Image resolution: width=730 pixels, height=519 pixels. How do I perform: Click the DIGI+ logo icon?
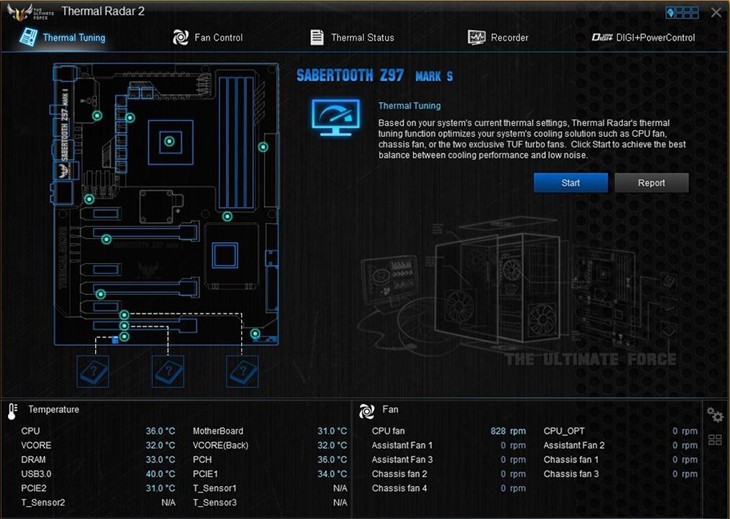click(602, 37)
